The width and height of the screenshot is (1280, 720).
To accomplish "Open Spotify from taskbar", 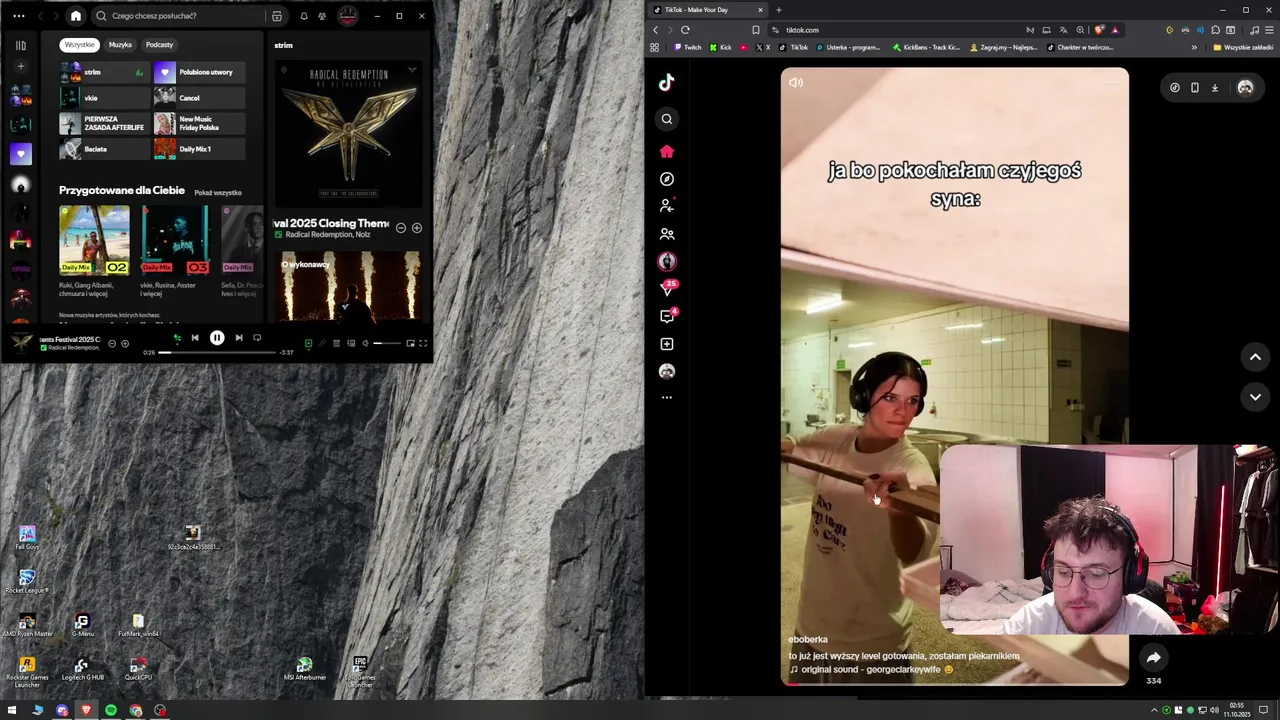I will [x=111, y=710].
